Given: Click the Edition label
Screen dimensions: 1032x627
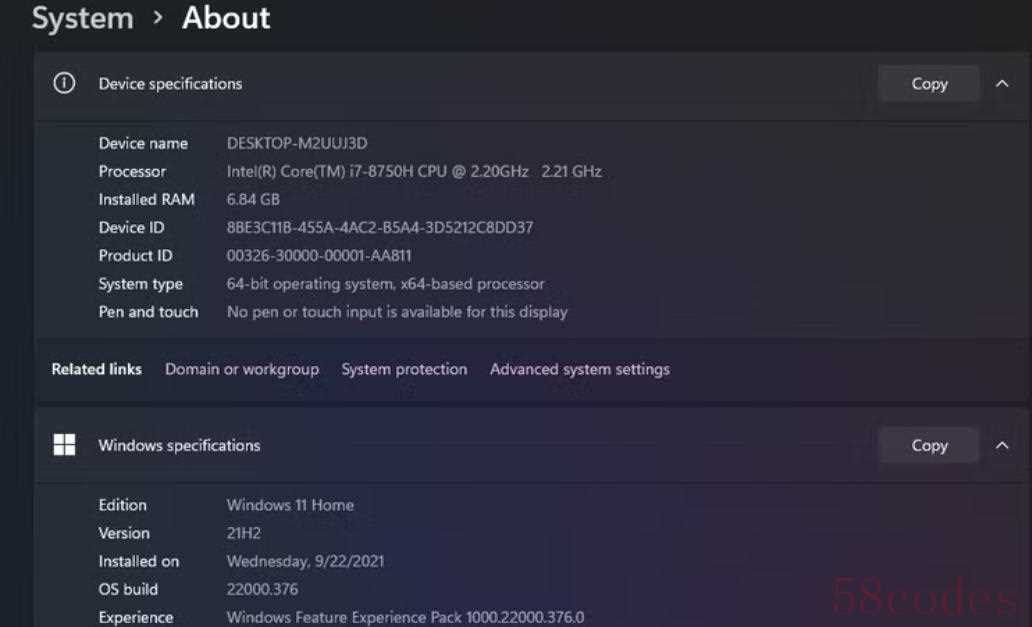Looking at the screenshot, I should click(122, 505).
